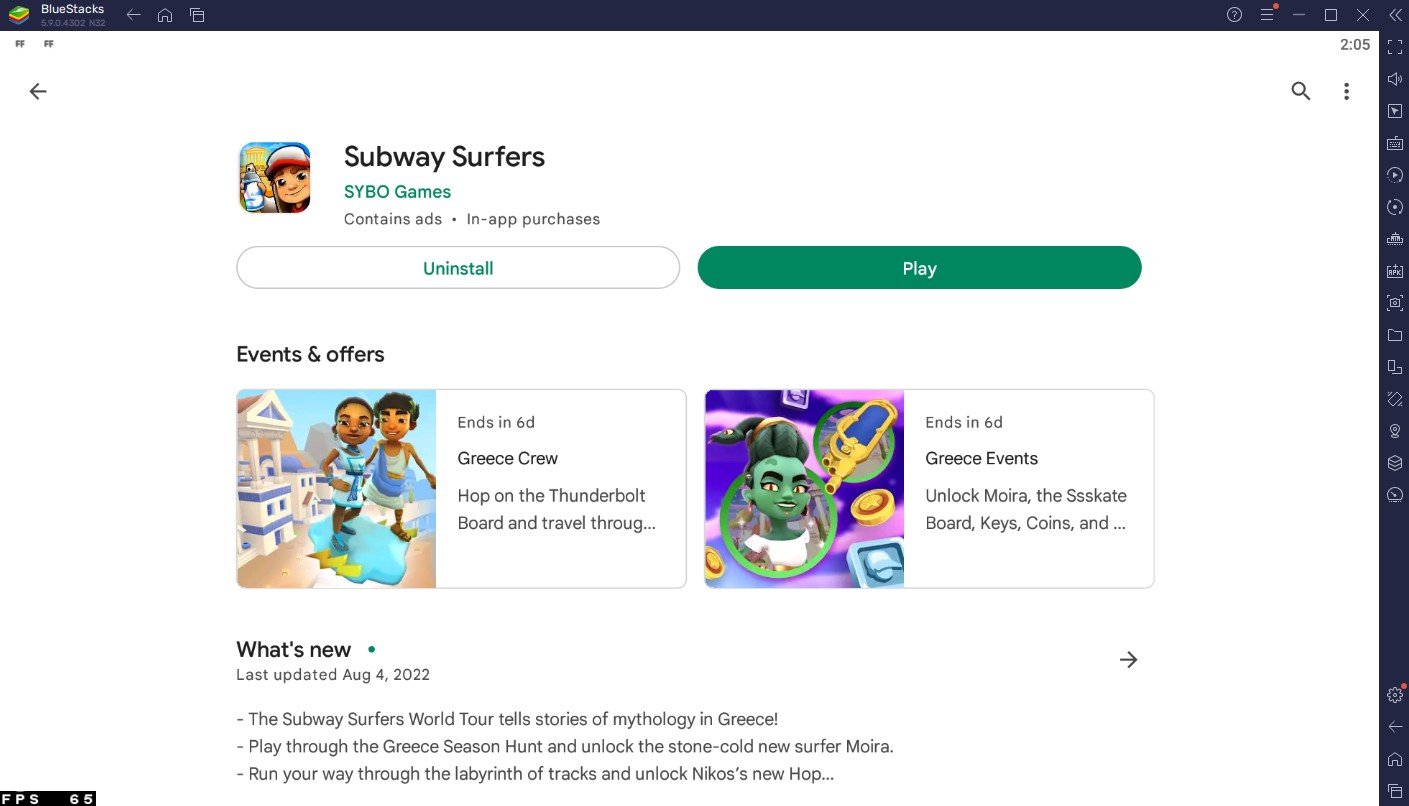This screenshot has height=806, width=1409.
Task: Click the volume speaker icon in sidebar
Action: click(1395, 79)
